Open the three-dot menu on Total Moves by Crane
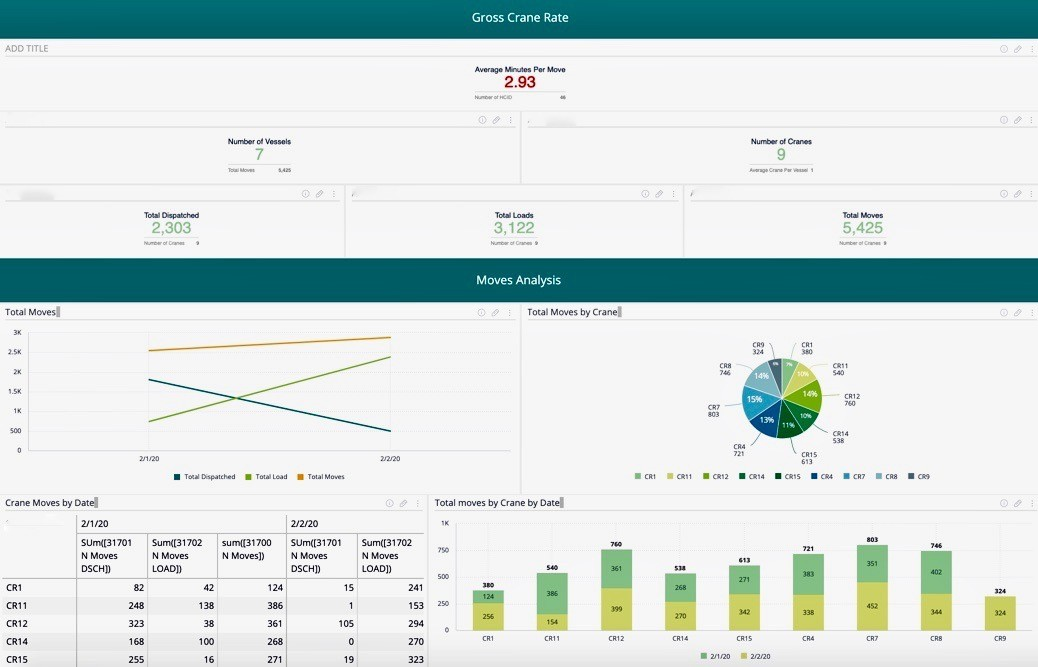Viewport: 1038px width, 667px height. pyautogui.click(x=1031, y=313)
